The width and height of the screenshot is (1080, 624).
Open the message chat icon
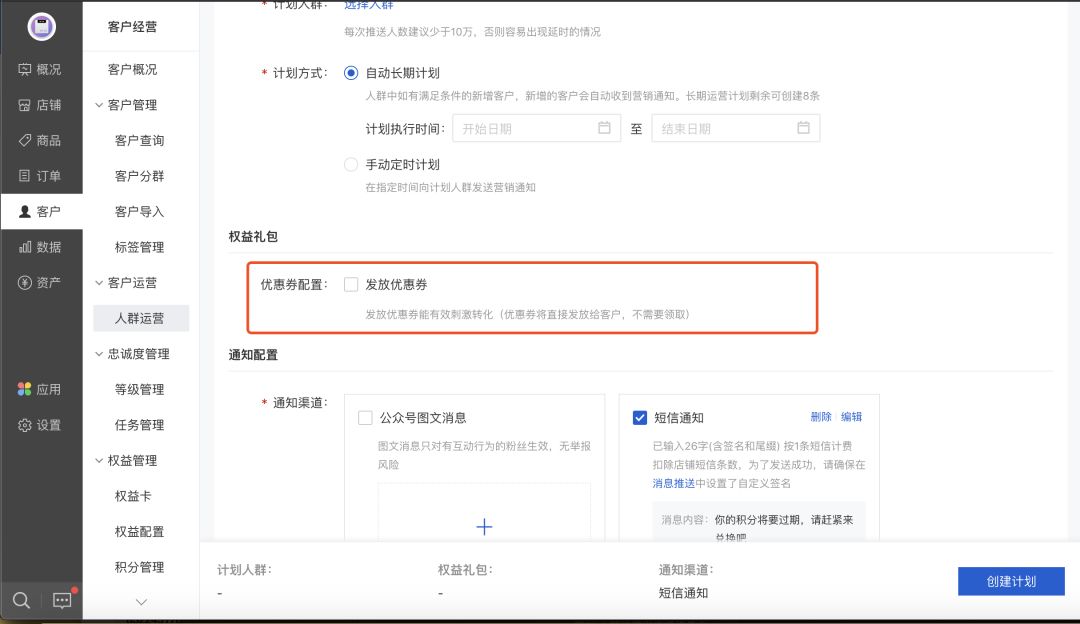62,600
